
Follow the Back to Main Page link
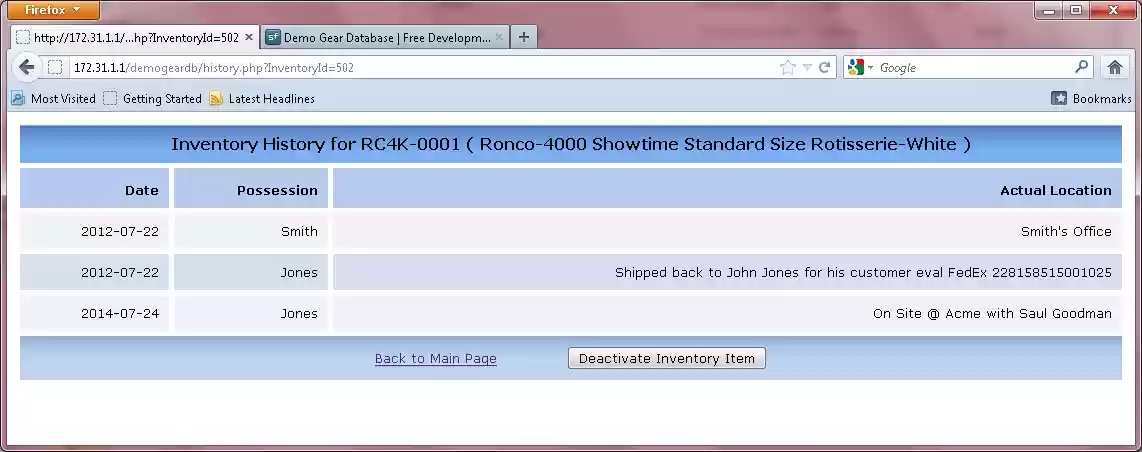pos(436,358)
